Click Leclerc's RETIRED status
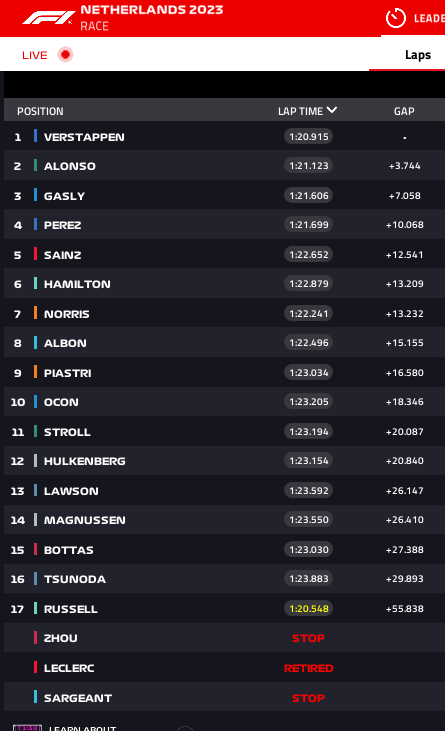Screen dimensions: 445x731 [x=308, y=668]
